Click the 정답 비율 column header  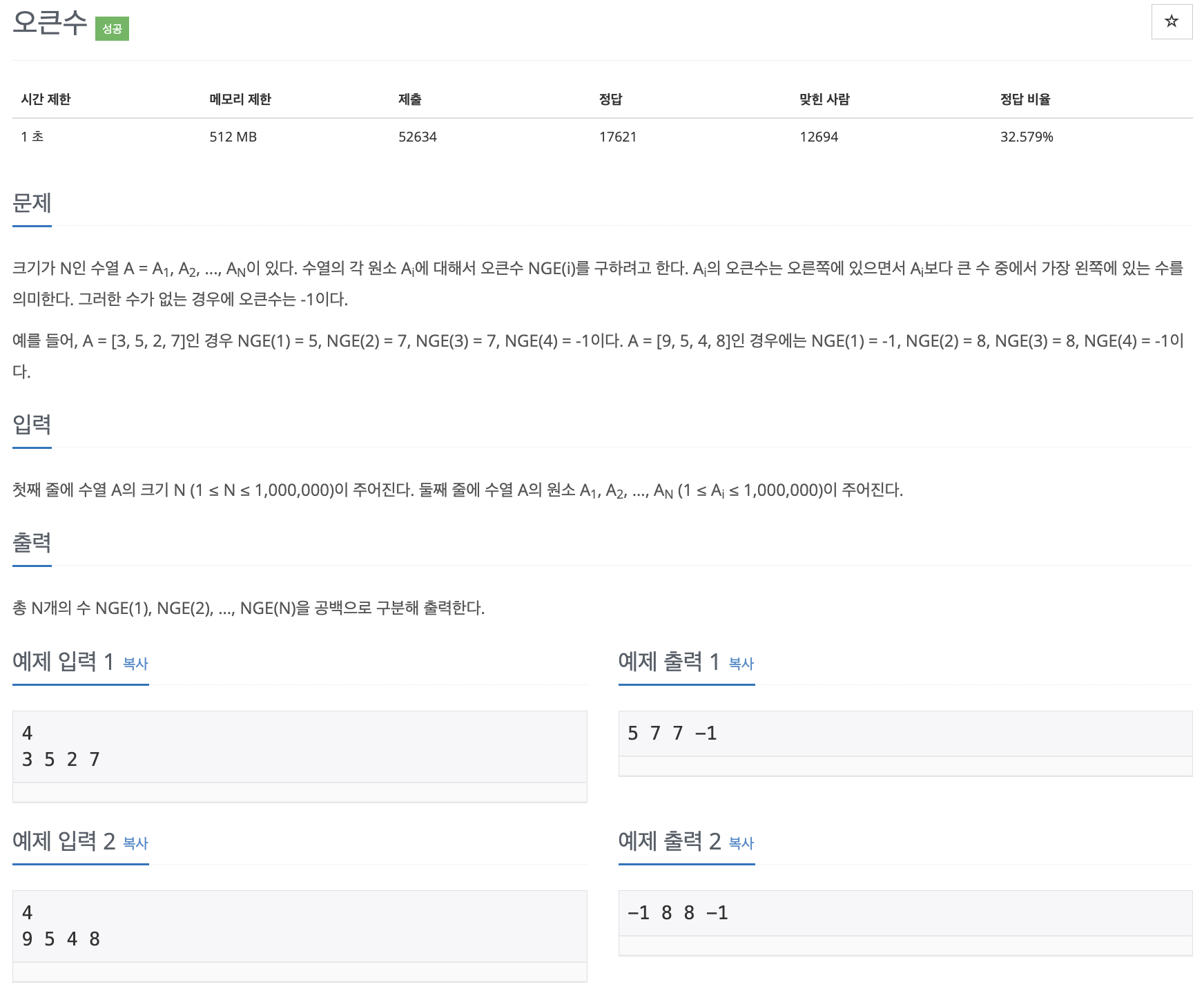pyautogui.click(x=1025, y=99)
